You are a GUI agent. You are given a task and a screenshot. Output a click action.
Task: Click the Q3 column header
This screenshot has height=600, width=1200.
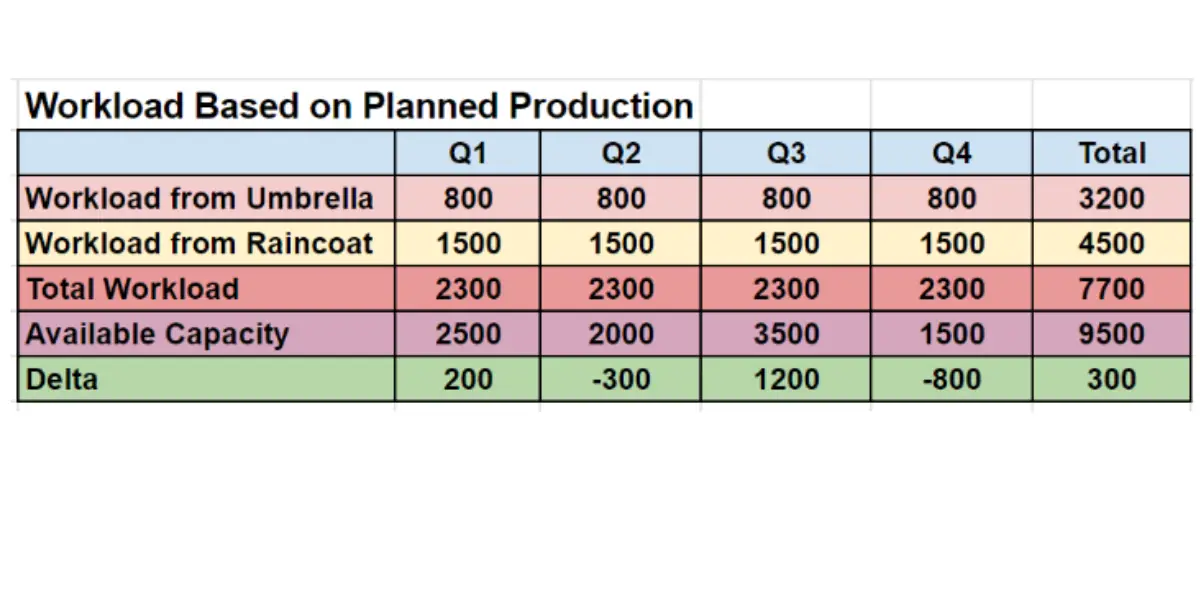tap(785, 153)
